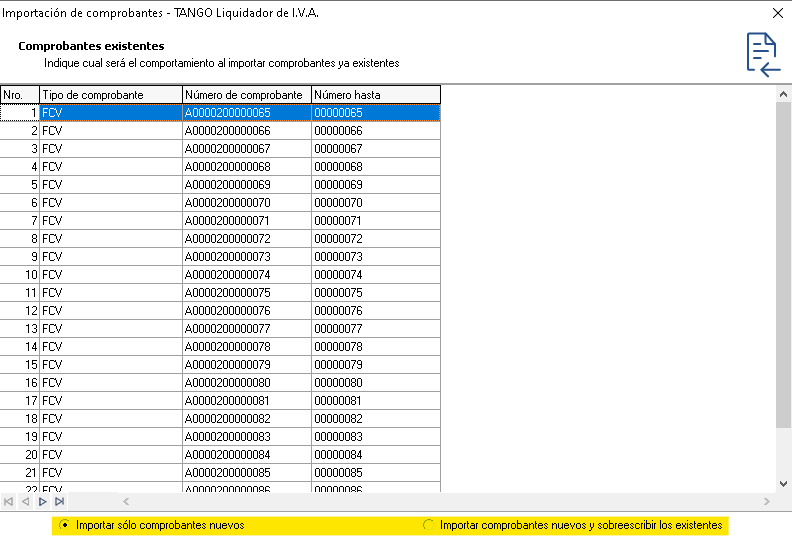Click Número hasta value 00000074

tap(376, 275)
